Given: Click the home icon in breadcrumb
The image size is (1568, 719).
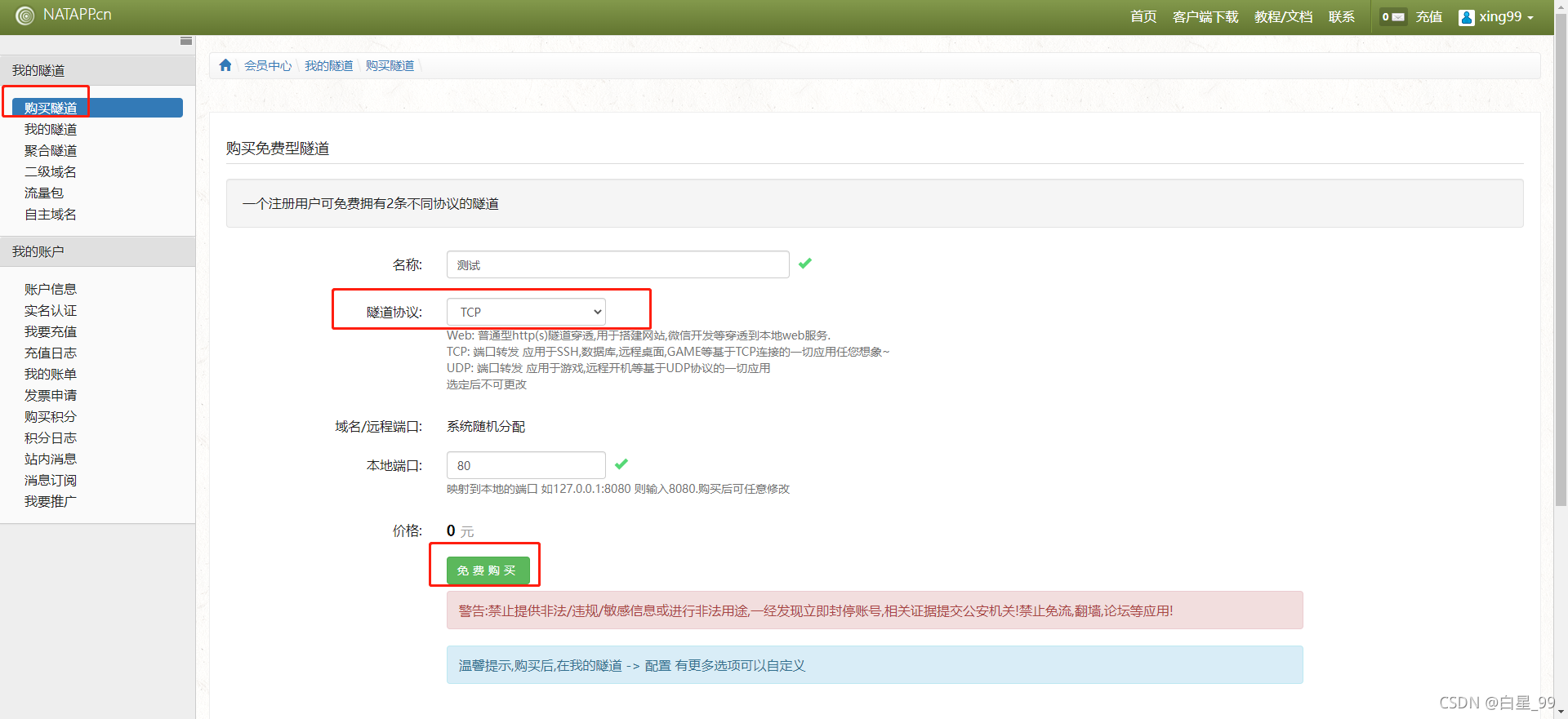Looking at the screenshot, I should click(225, 65).
